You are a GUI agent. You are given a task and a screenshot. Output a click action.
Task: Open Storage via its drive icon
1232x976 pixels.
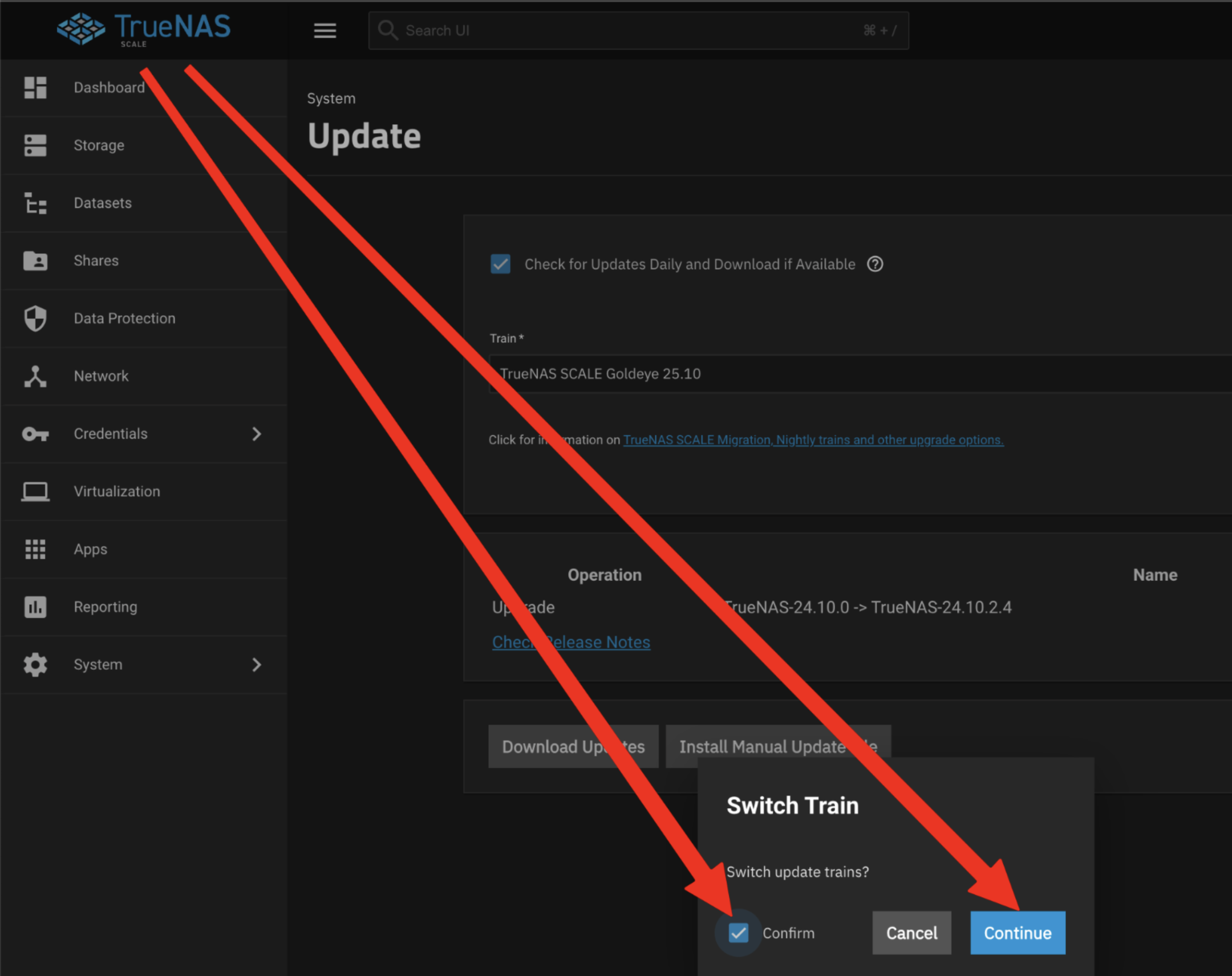tap(35, 145)
